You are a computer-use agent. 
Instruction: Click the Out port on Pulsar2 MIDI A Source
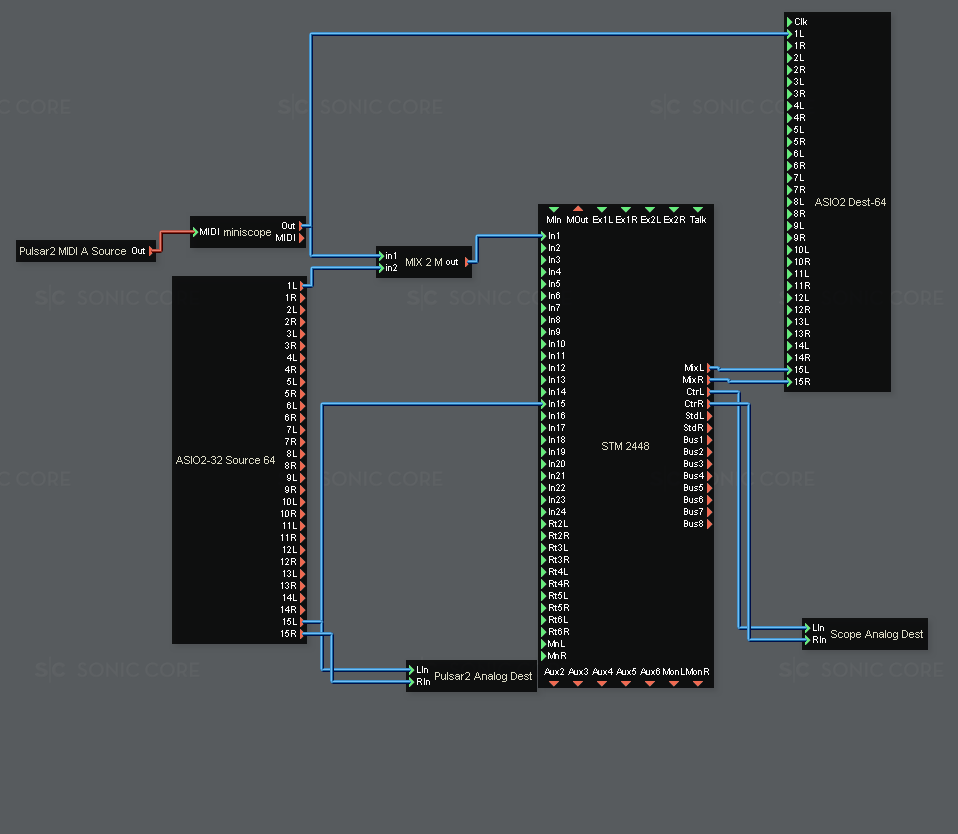[x=151, y=251]
